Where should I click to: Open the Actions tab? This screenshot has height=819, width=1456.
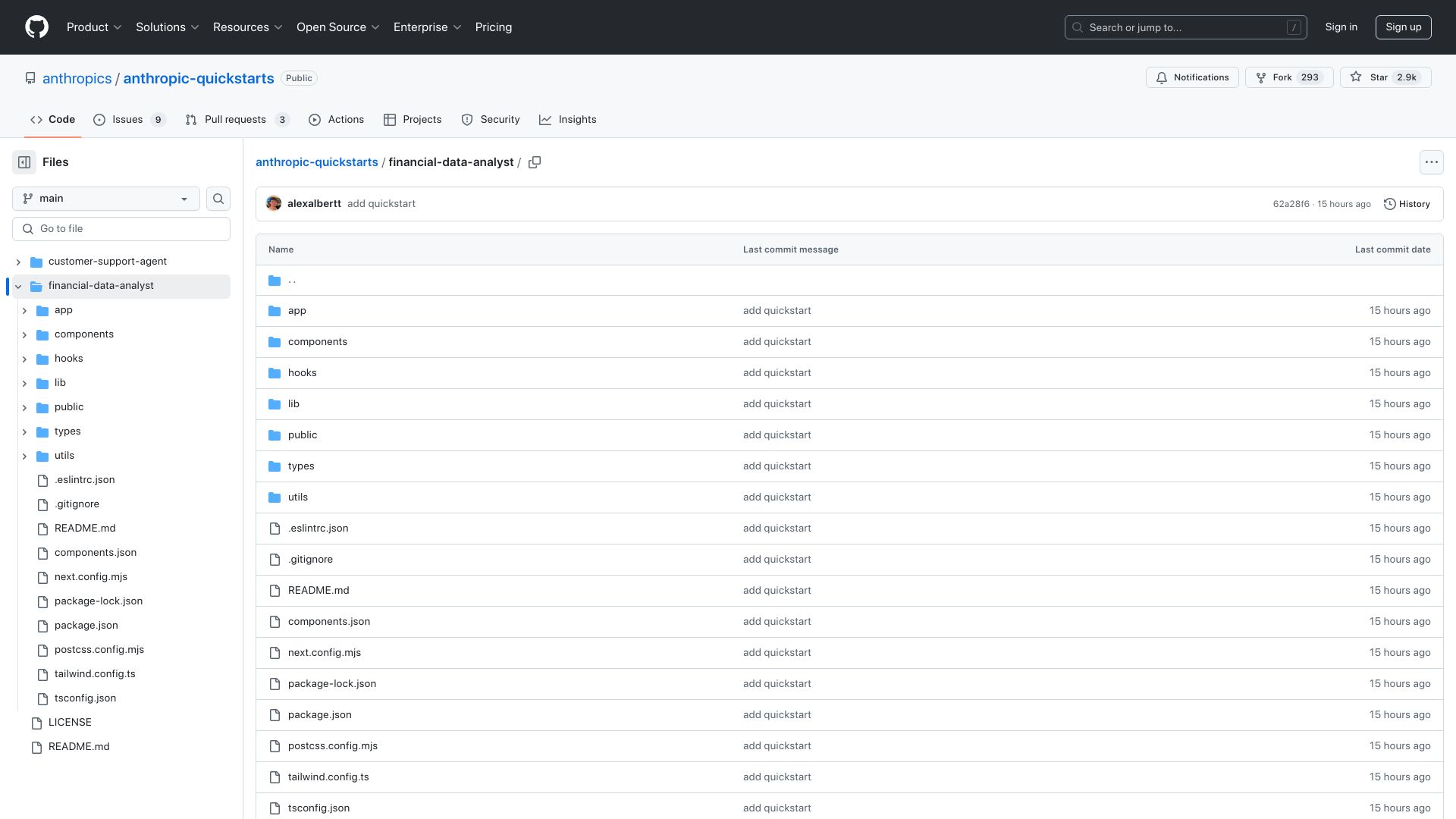(x=336, y=120)
